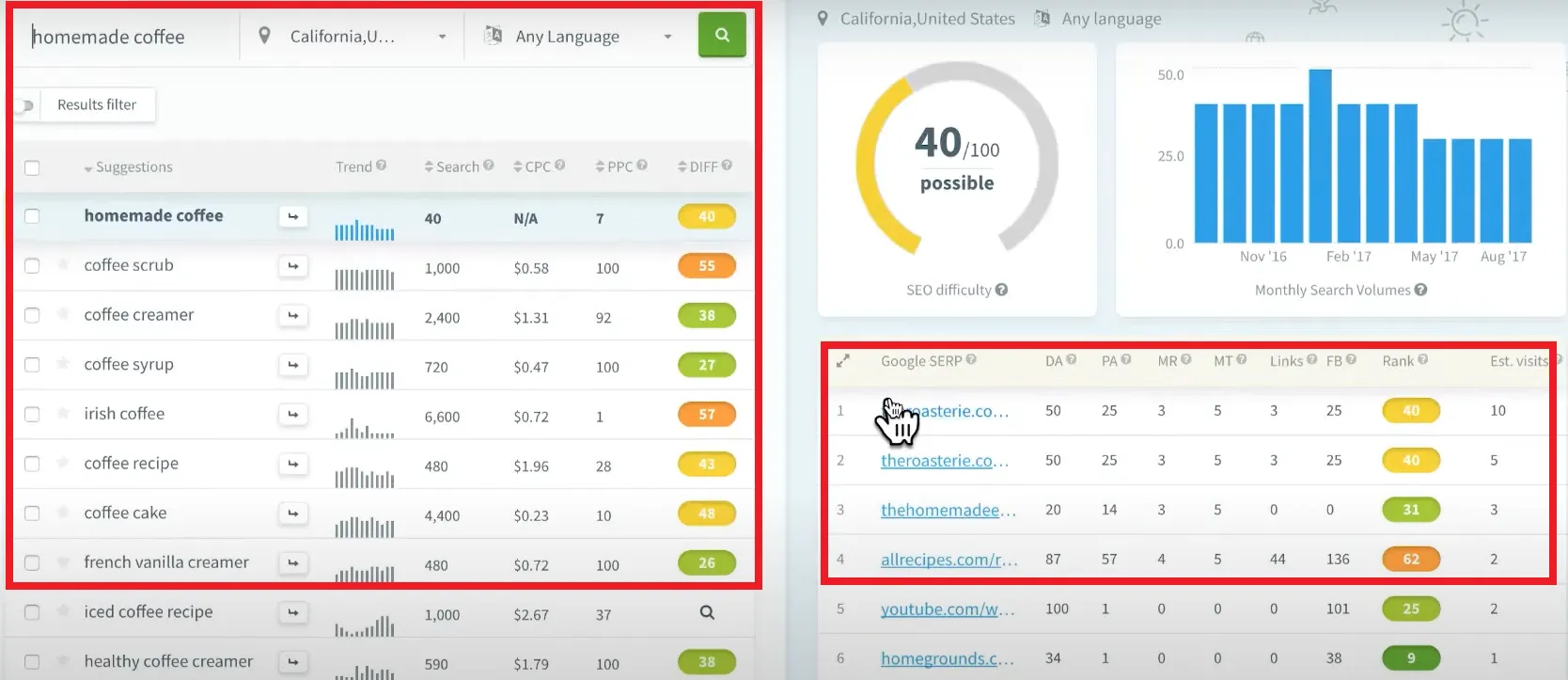The image size is (1568, 680).
Task: Sort the table by DIFF column
Action: point(702,166)
